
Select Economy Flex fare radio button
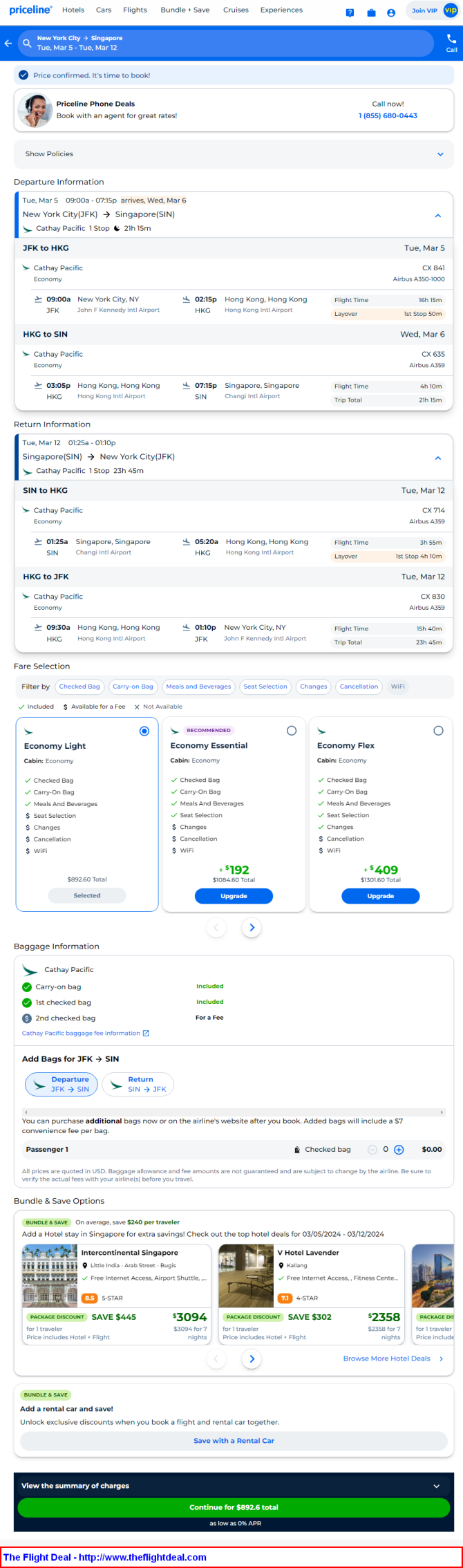(x=438, y=731)
